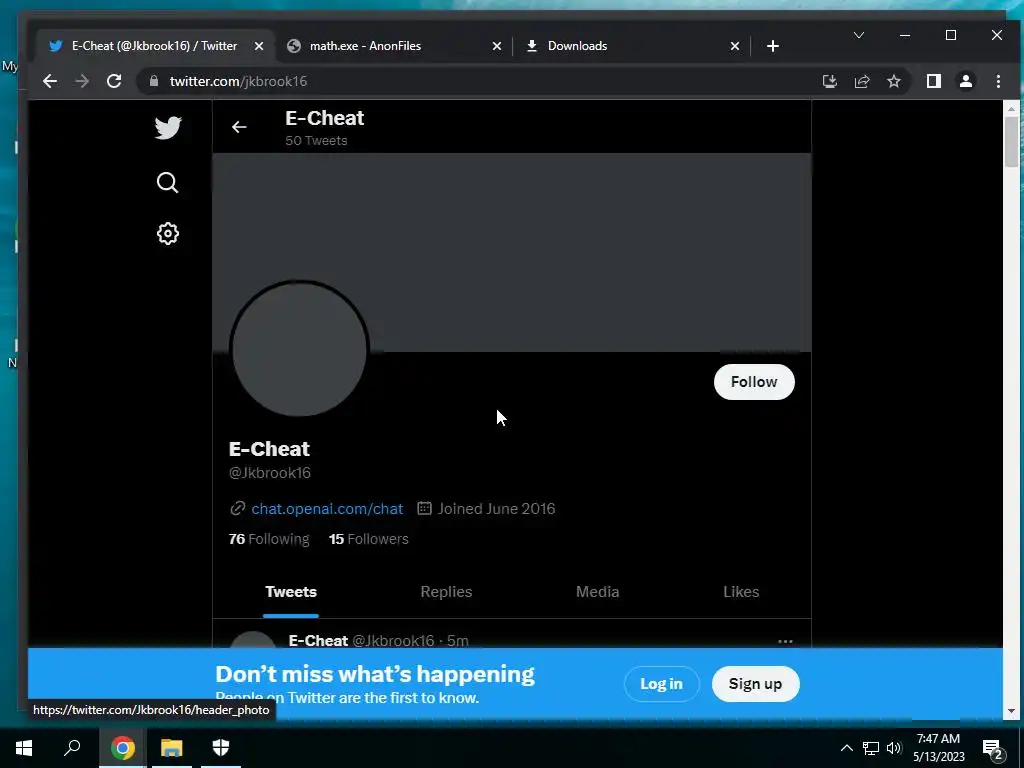Screen dimensions: 1024x768
Task: Click the E-Cheat author name on the tweet
Action: (318, 641)
